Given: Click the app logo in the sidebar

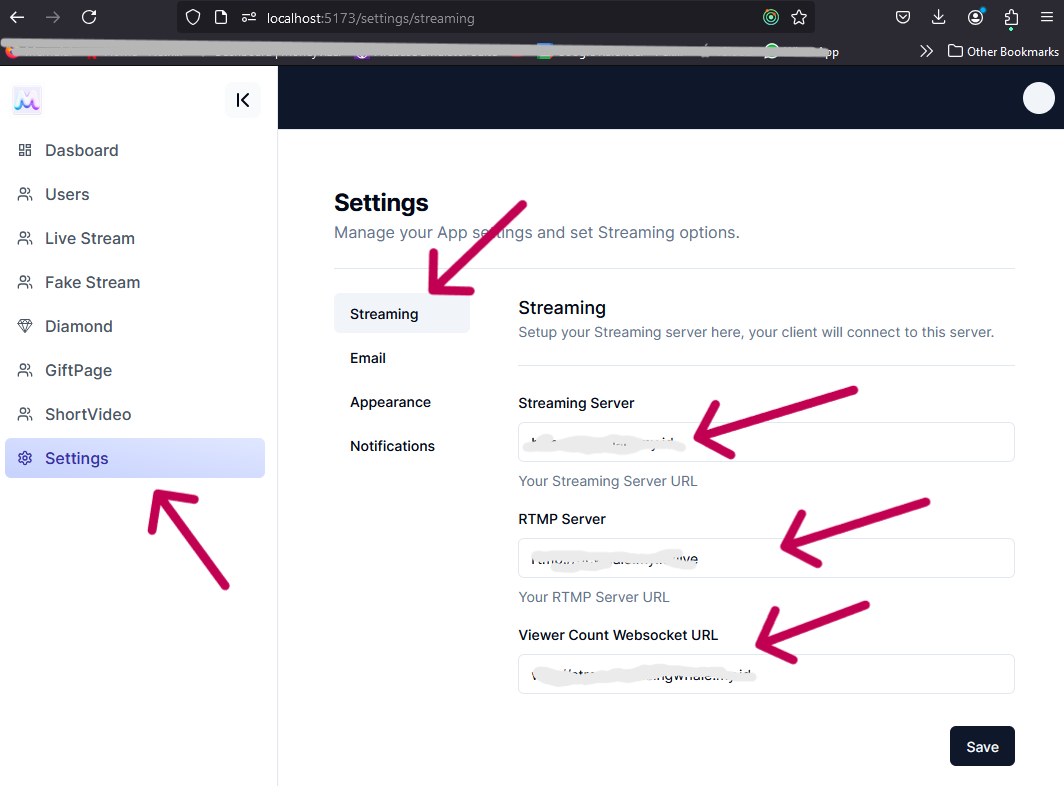Looking at the screenshot, I should (x=27, y=100).
